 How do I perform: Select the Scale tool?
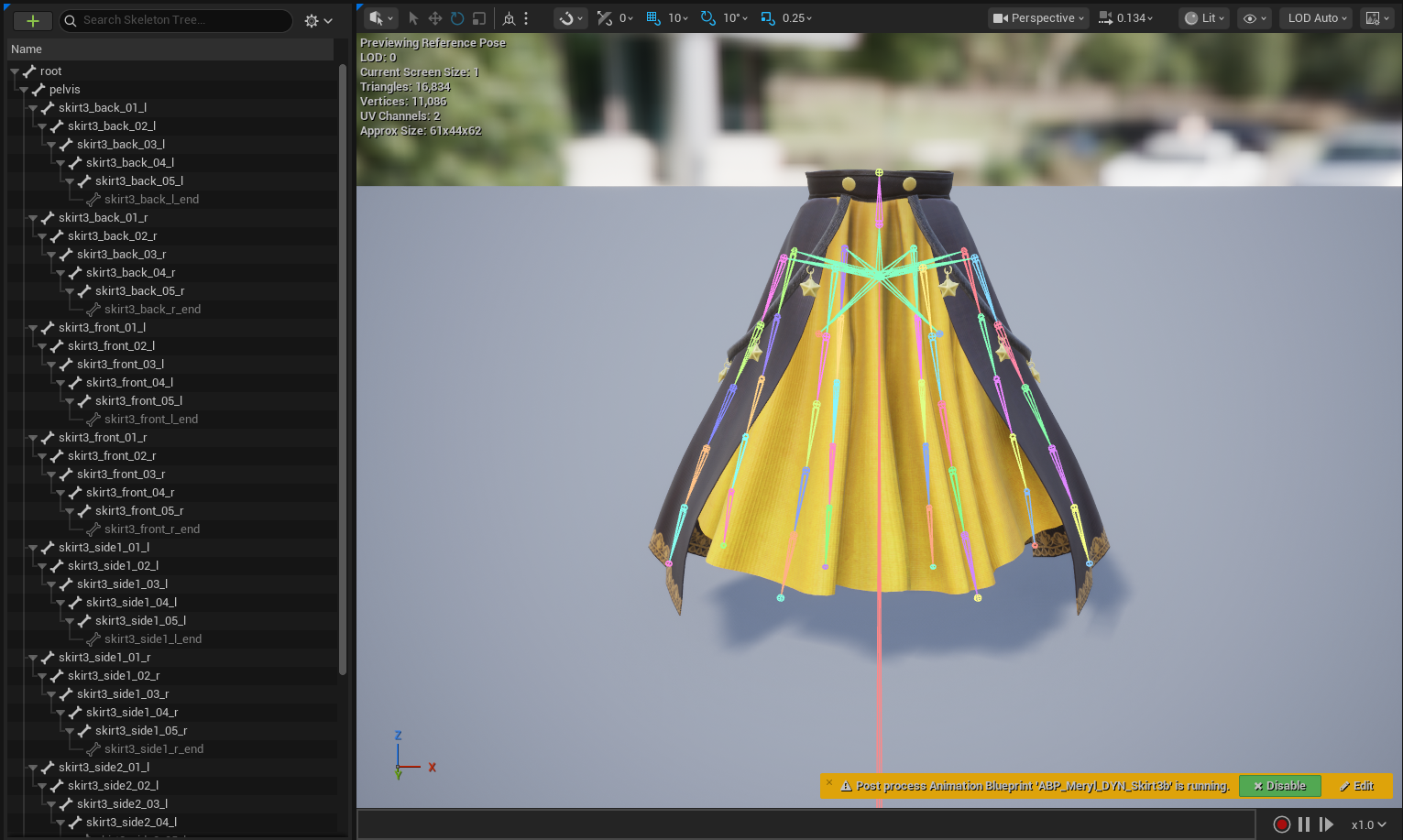[478, 18]
